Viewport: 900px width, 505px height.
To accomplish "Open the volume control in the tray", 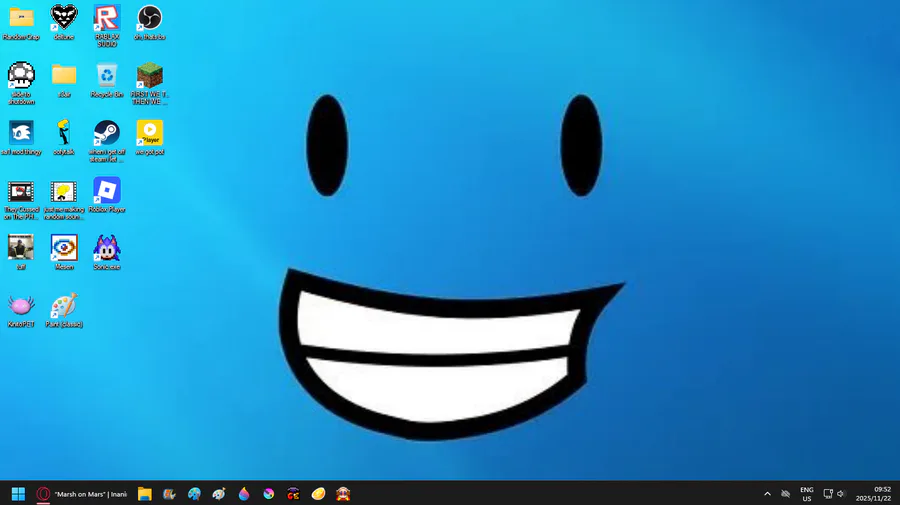I will point(841,494).
